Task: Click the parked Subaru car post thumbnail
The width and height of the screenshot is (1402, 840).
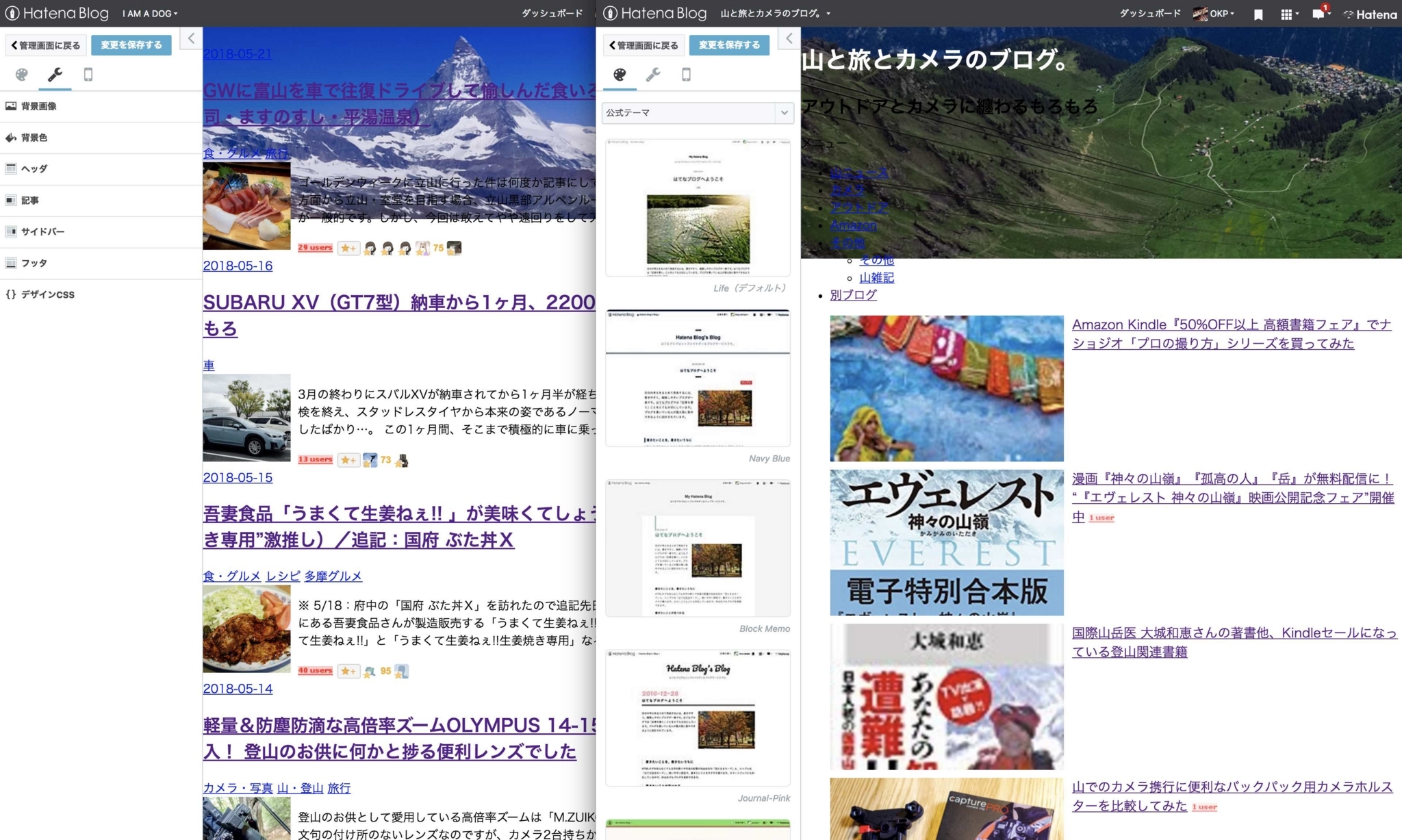Action: 246,418
